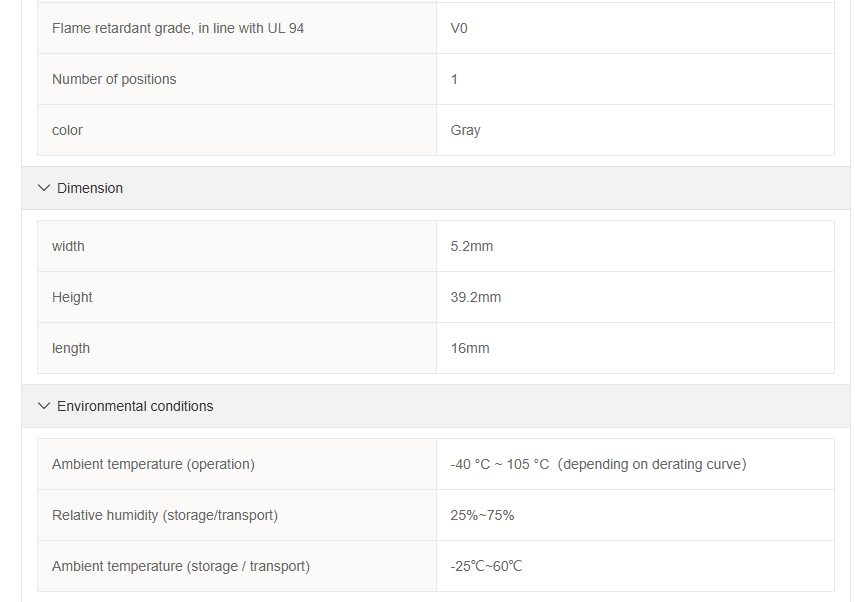The width and height of the screenshot is (855, 602).
Task: Select the 25%~75% humidity value
Action: [x=482, y=515]
